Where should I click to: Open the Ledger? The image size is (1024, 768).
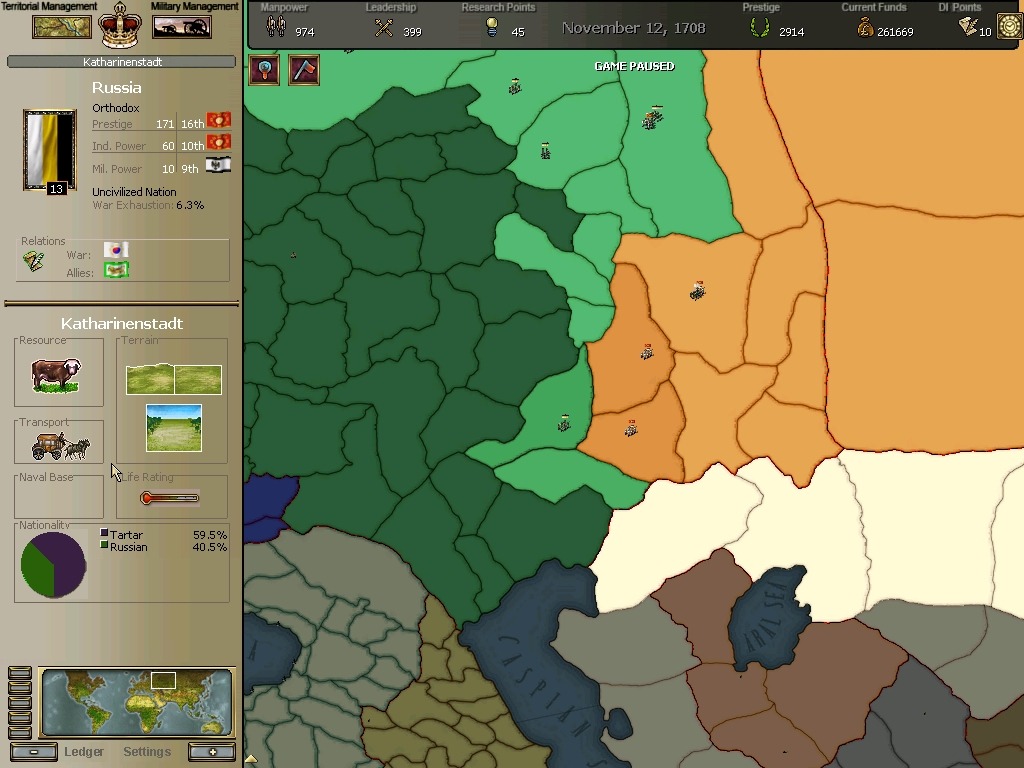[x=84, y=752]
